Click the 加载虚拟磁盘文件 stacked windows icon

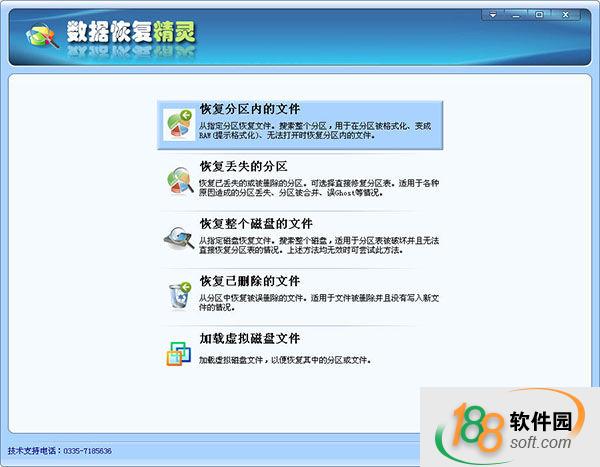pyautogui.click(x=179, y=351)
